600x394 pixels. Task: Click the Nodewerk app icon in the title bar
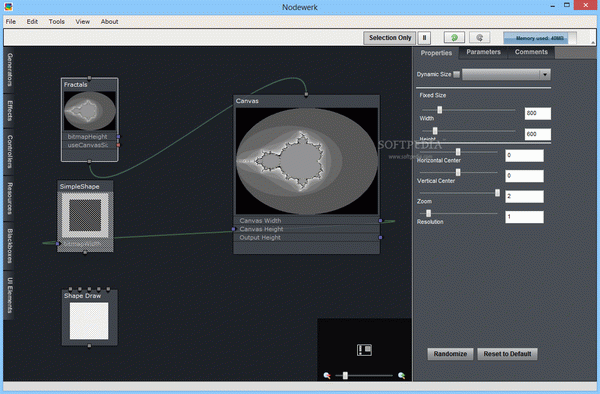coord(8,7)
